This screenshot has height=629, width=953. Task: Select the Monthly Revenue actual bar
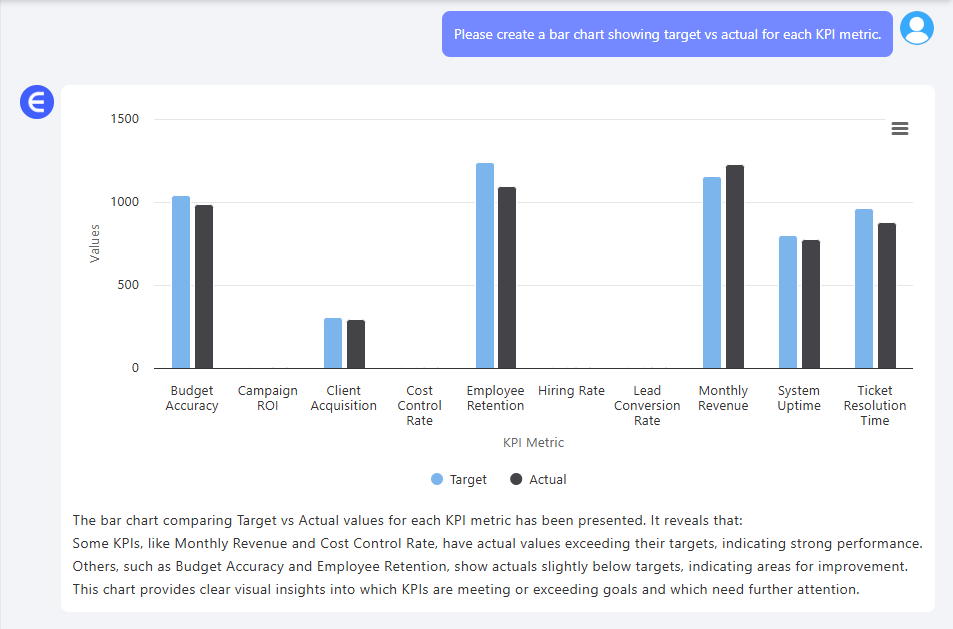pos(735,267)
